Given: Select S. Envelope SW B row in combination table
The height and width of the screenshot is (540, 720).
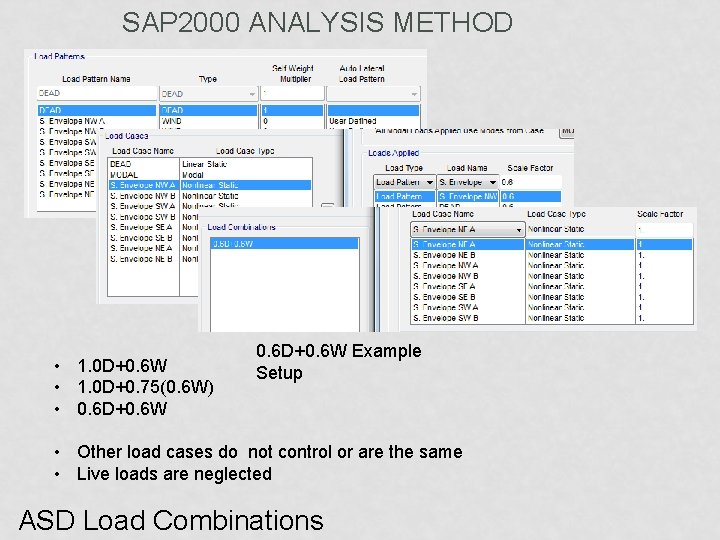Looking at the screenshot, I should pyautogui.click(x=551, y=318).
